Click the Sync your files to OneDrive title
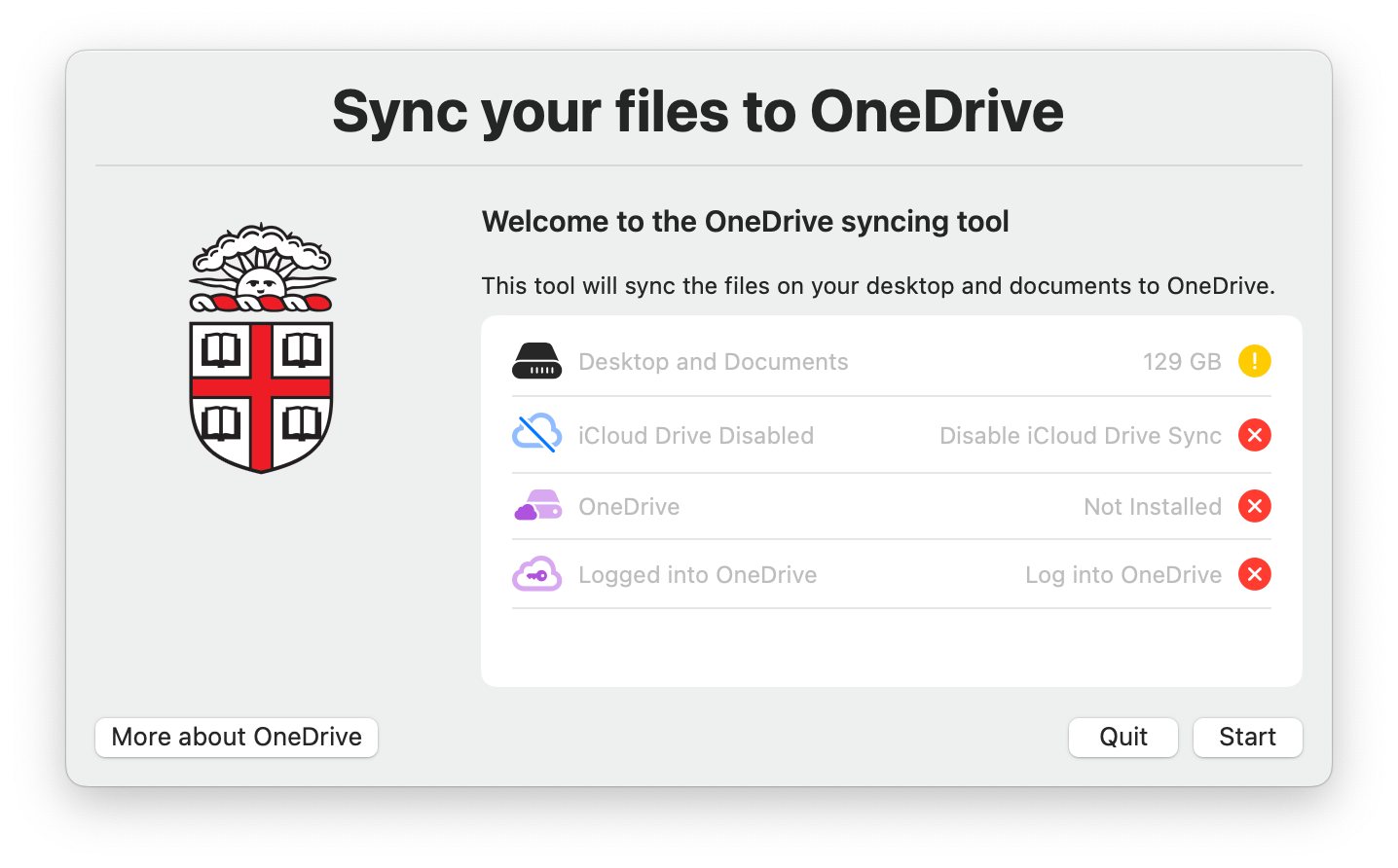Screen dimensions: 1398x868 [699, 112]
